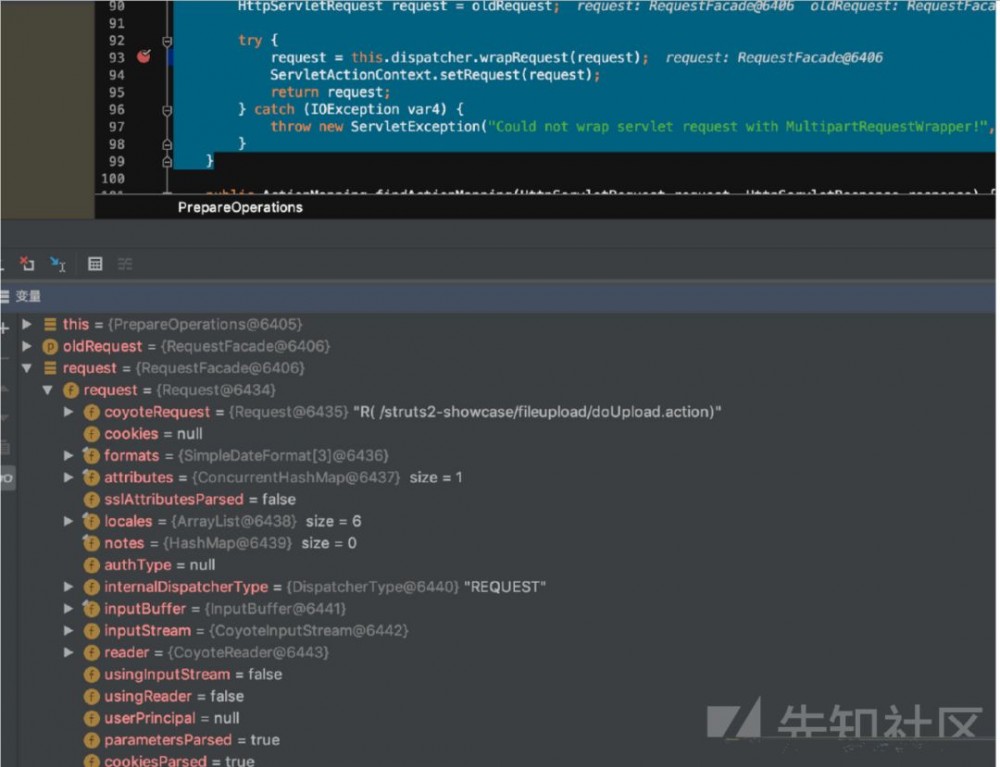This screenshot has width=1000, height=767.
Task: Click the field icon beside userPrincipal
Action: [92, 719]
